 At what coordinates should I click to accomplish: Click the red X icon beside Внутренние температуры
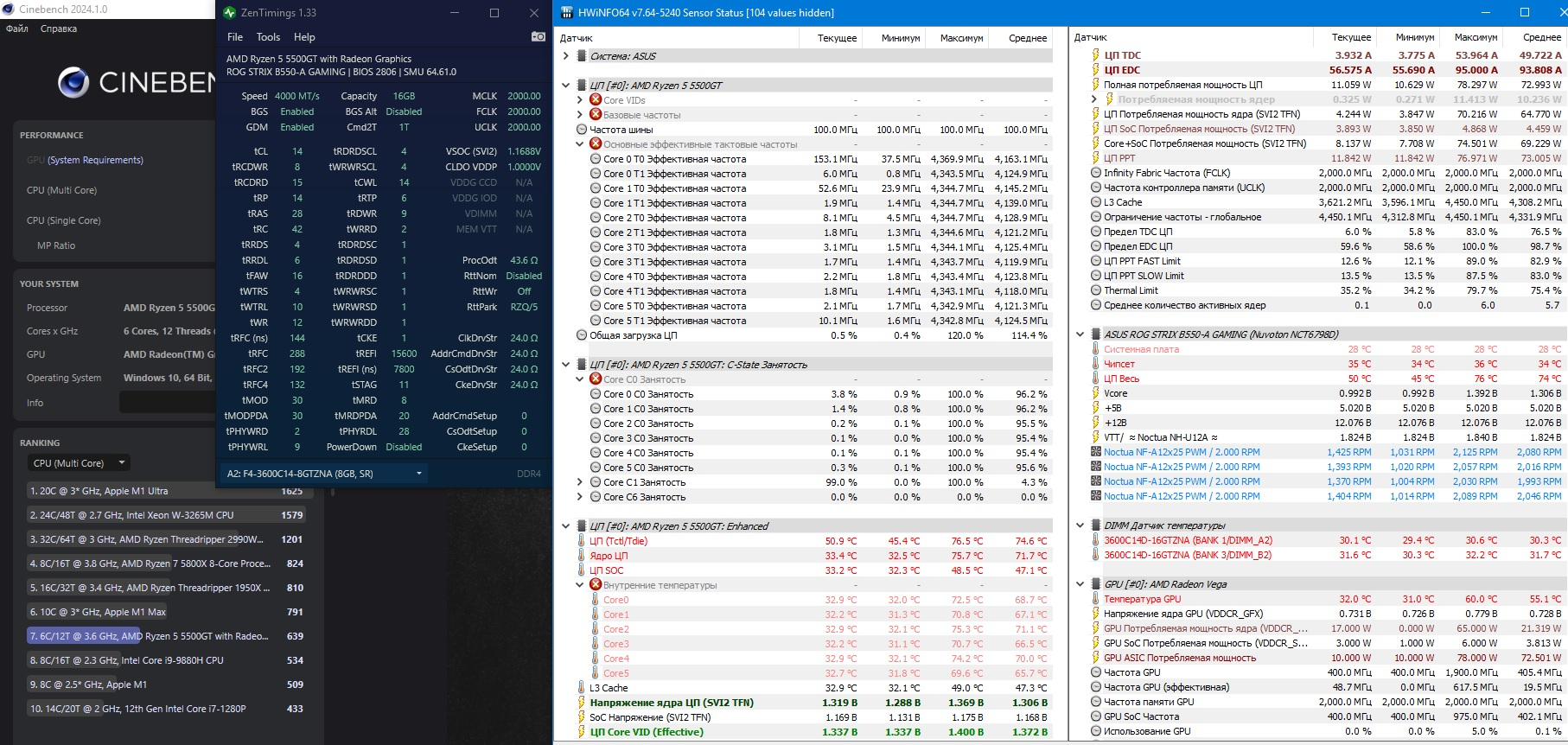pos(596,585)
